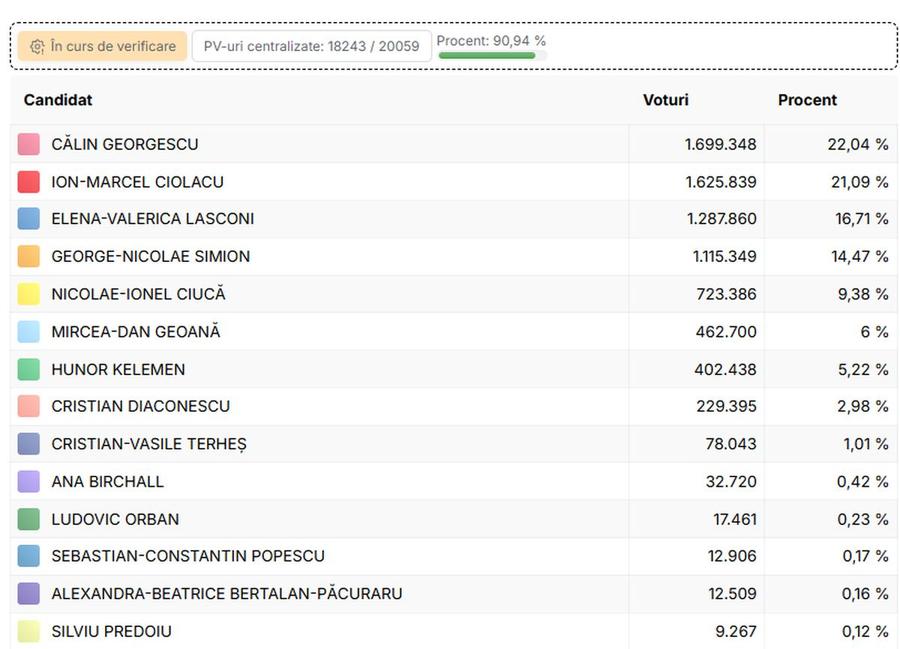Click the slate swatch beside Cristian-Vasile Terheș
Image resolution: width=900 pixels, height=649 pixels.
click(x=29, y=444)
